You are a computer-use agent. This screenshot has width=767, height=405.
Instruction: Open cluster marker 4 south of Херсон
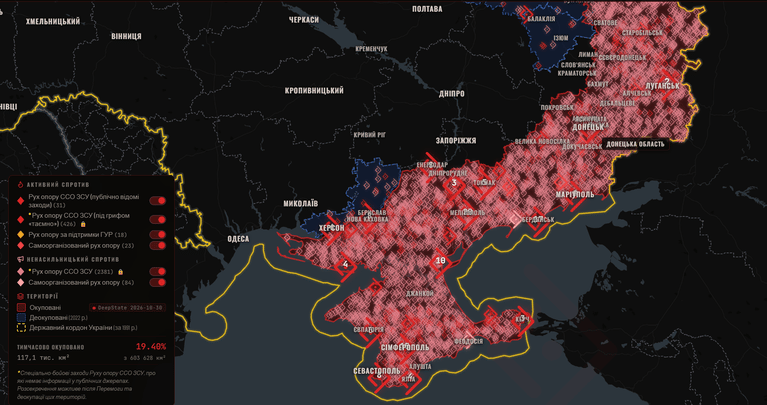(x=345, y=265)
